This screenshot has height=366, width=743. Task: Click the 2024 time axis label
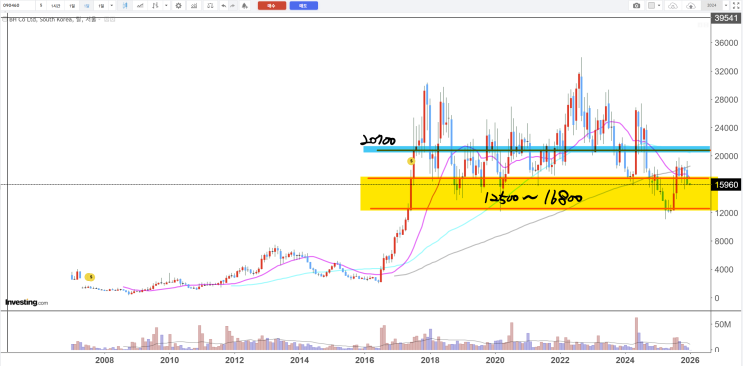point(625,359)
